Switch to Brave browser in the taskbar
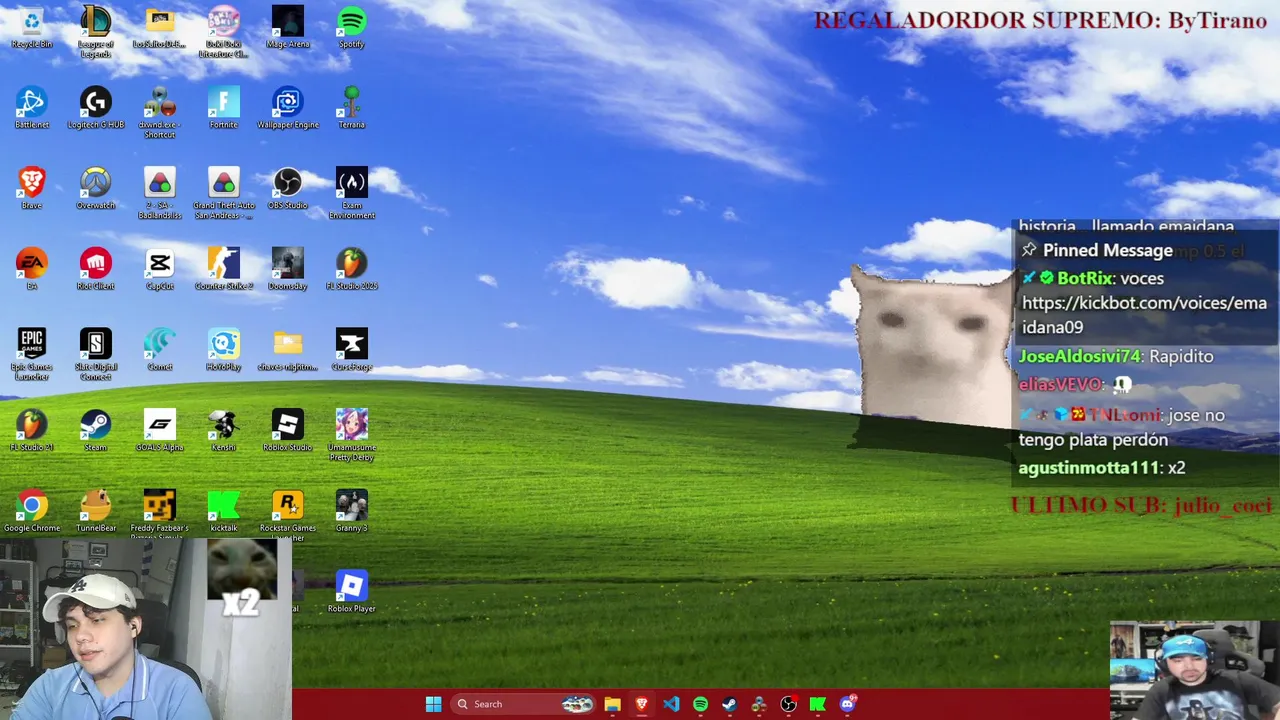 [642, 704]
